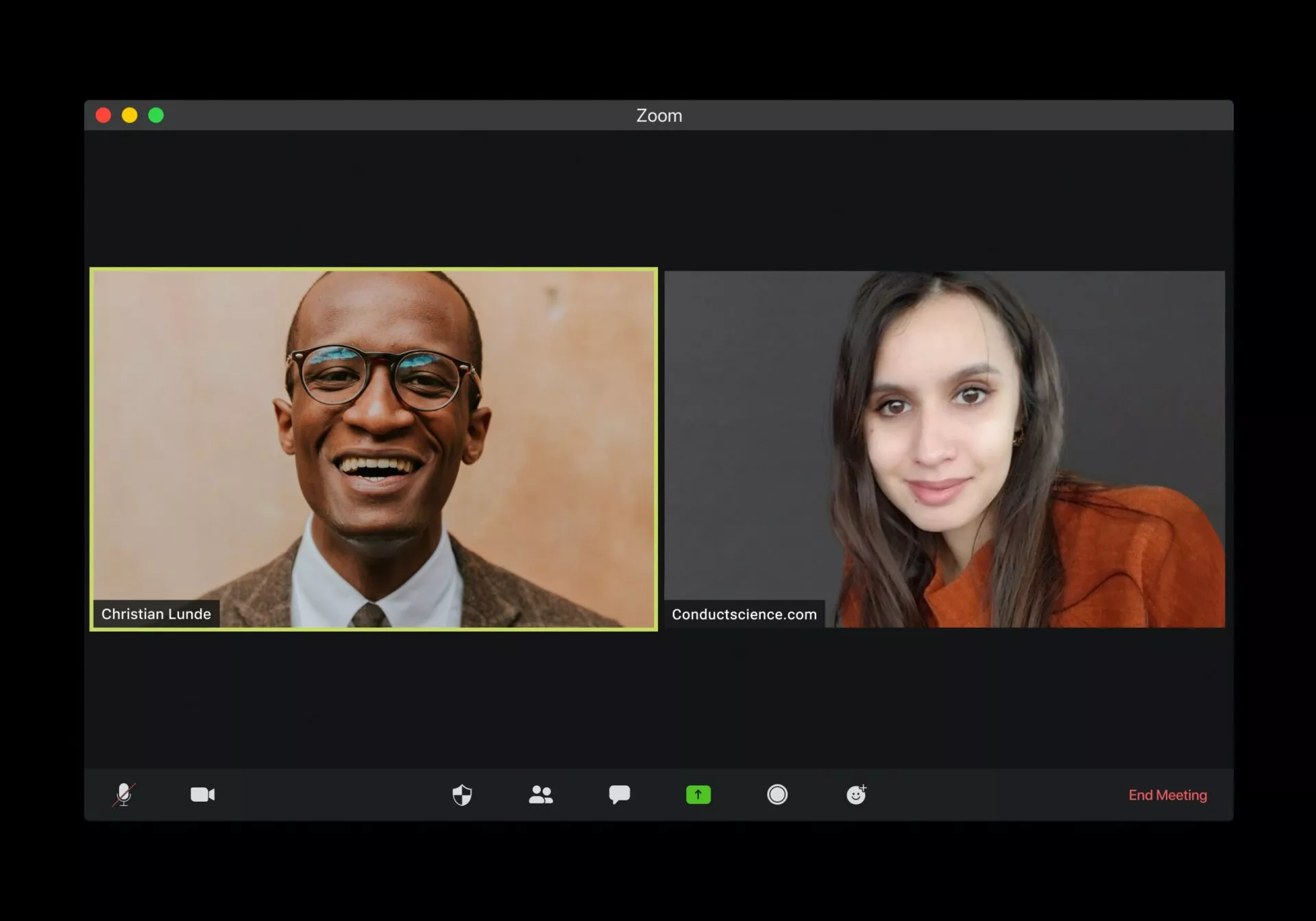Screen dimensions: 1316x921
Task: Open the Chat bubble panel
Action: pyautogui.click(x=620, y=795)
